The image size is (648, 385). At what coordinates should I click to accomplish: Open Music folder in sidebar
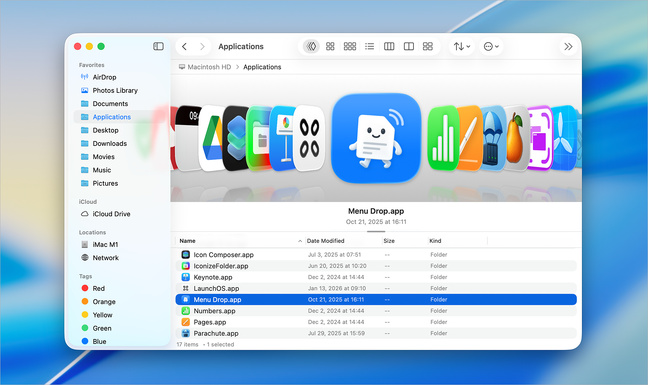tap(102, 170)
